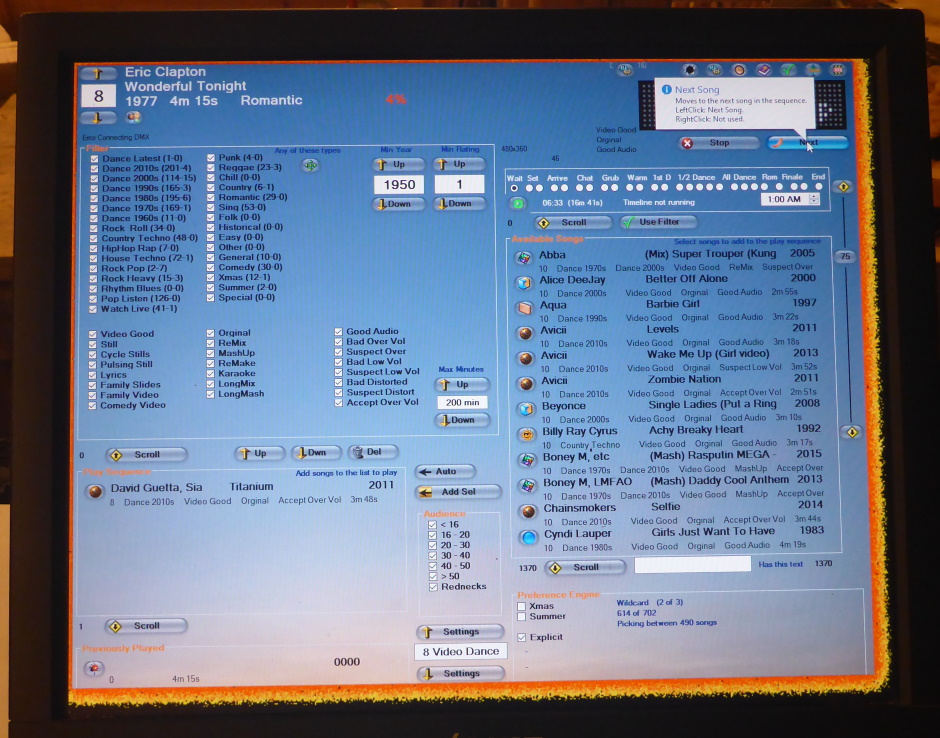The image size is (940, 738).
Task: Increase Min Rating with the Up button
Action: (459, 164)
